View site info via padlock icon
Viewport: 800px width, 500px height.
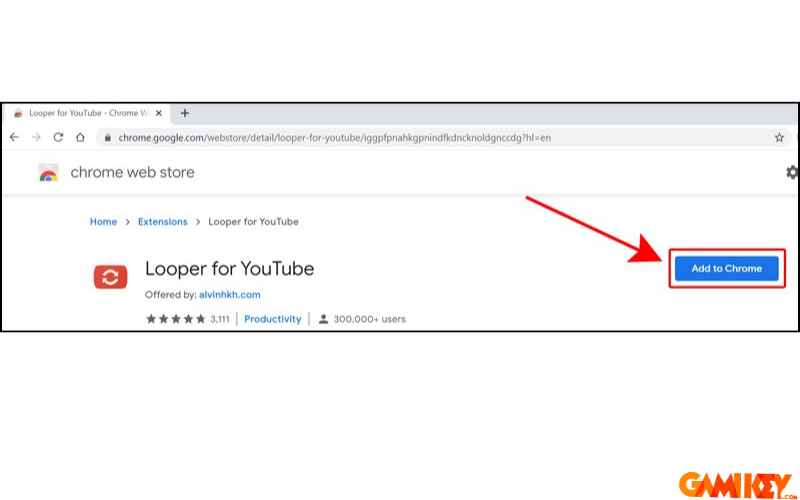coord(108,137)
